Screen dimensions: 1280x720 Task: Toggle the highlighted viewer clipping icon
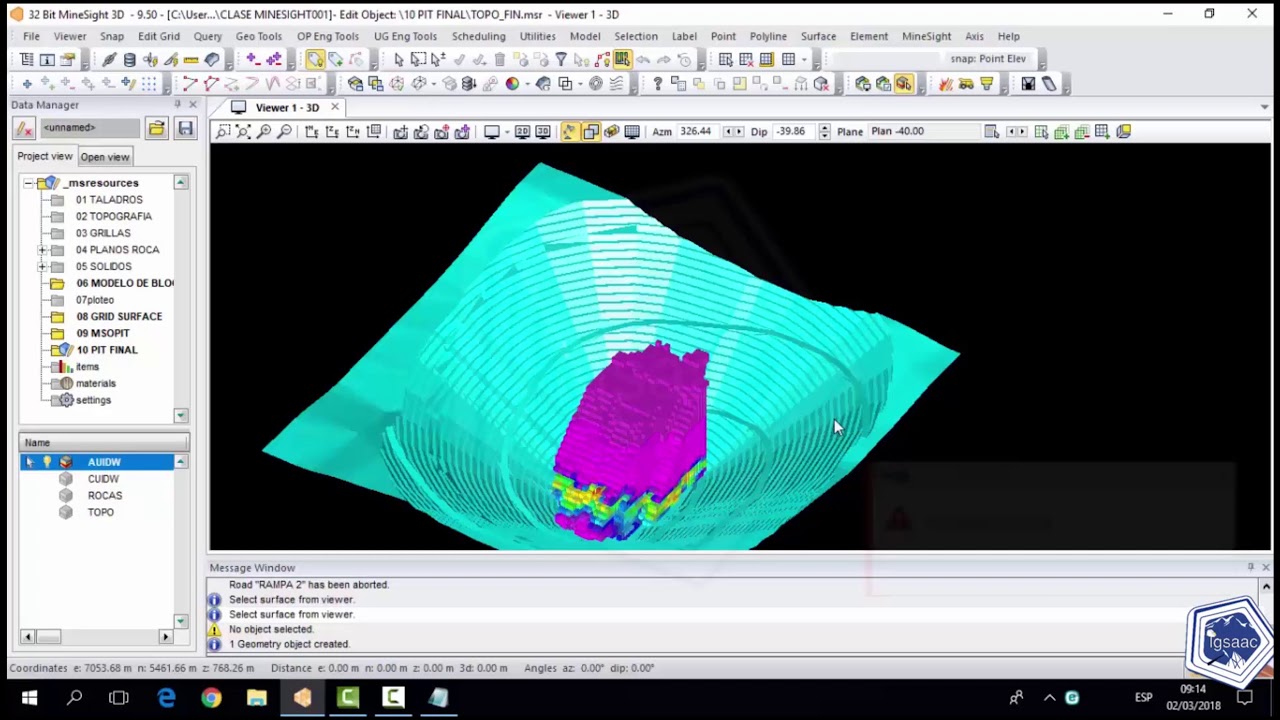pyautogui.click(x=590, y=131)
